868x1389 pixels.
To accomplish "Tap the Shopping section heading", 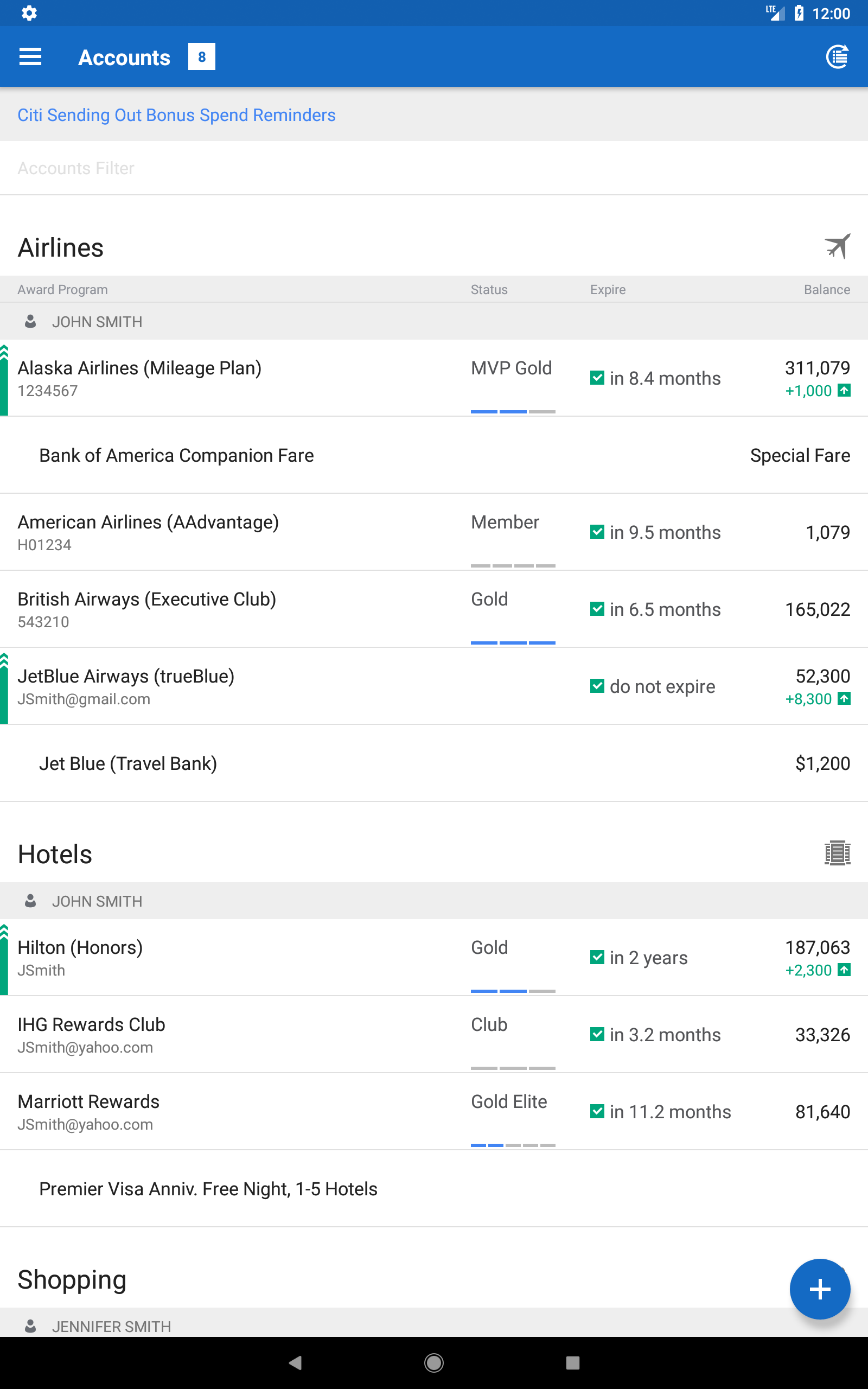I will 72,1280.
